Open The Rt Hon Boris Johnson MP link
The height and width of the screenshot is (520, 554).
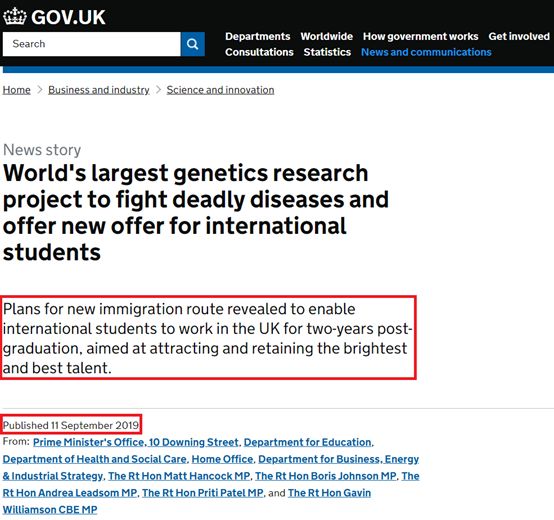tap(325, 476)
